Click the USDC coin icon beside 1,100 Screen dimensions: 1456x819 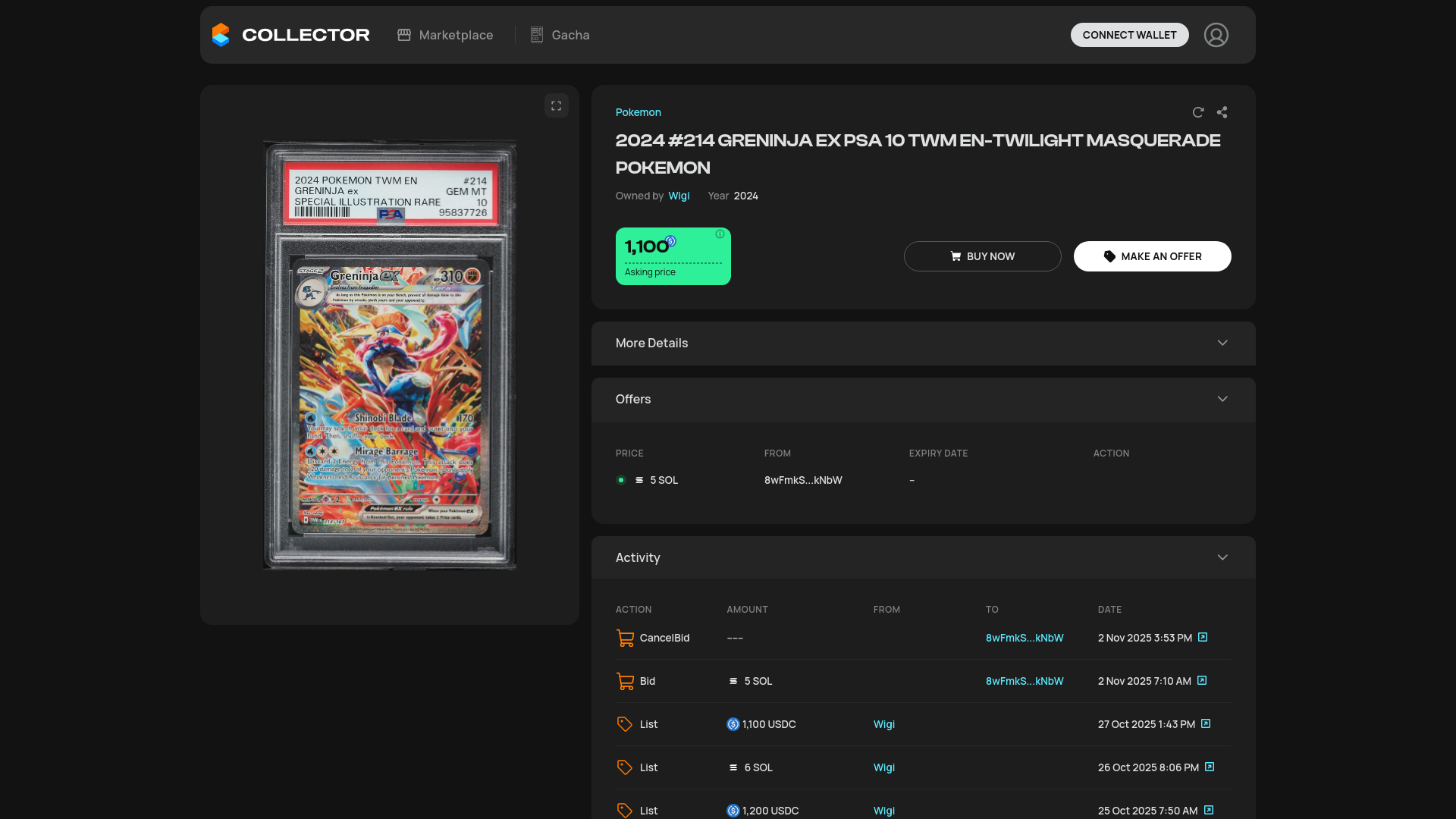tap(670, 241)
